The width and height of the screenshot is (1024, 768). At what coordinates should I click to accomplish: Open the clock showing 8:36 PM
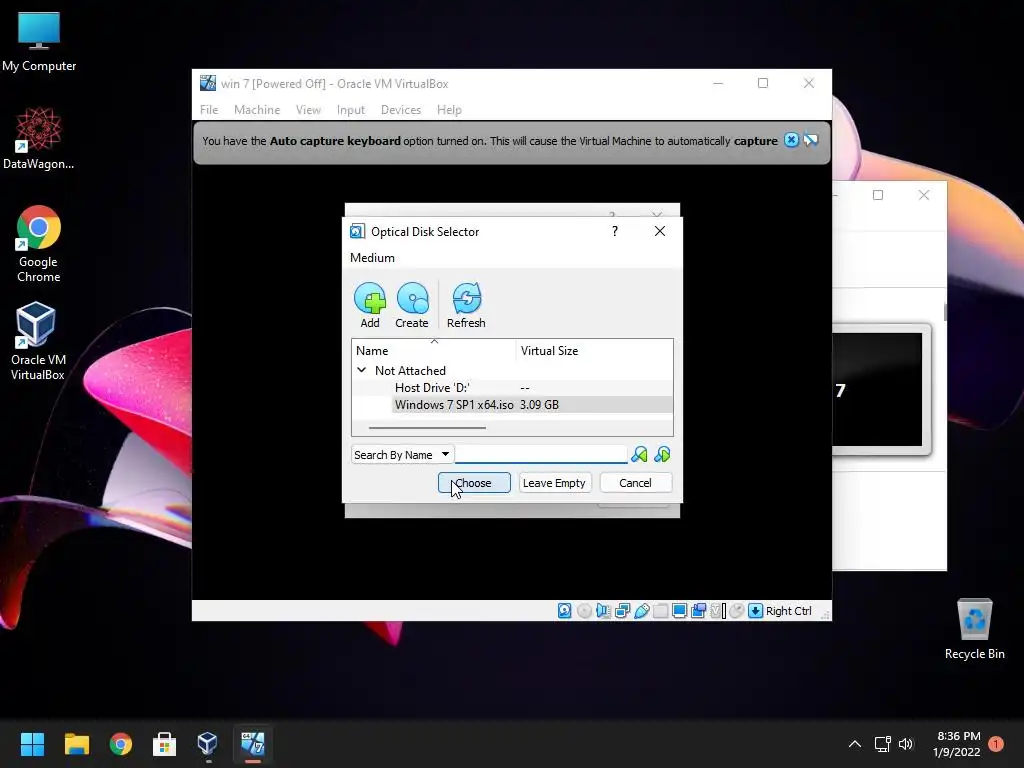(957, 744)
